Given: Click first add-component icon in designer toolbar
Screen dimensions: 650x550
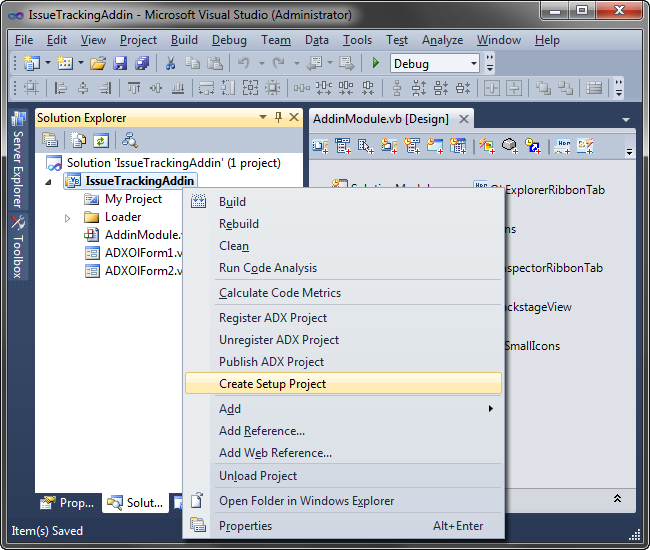Looking at the screenshot, I should [320, 146].
